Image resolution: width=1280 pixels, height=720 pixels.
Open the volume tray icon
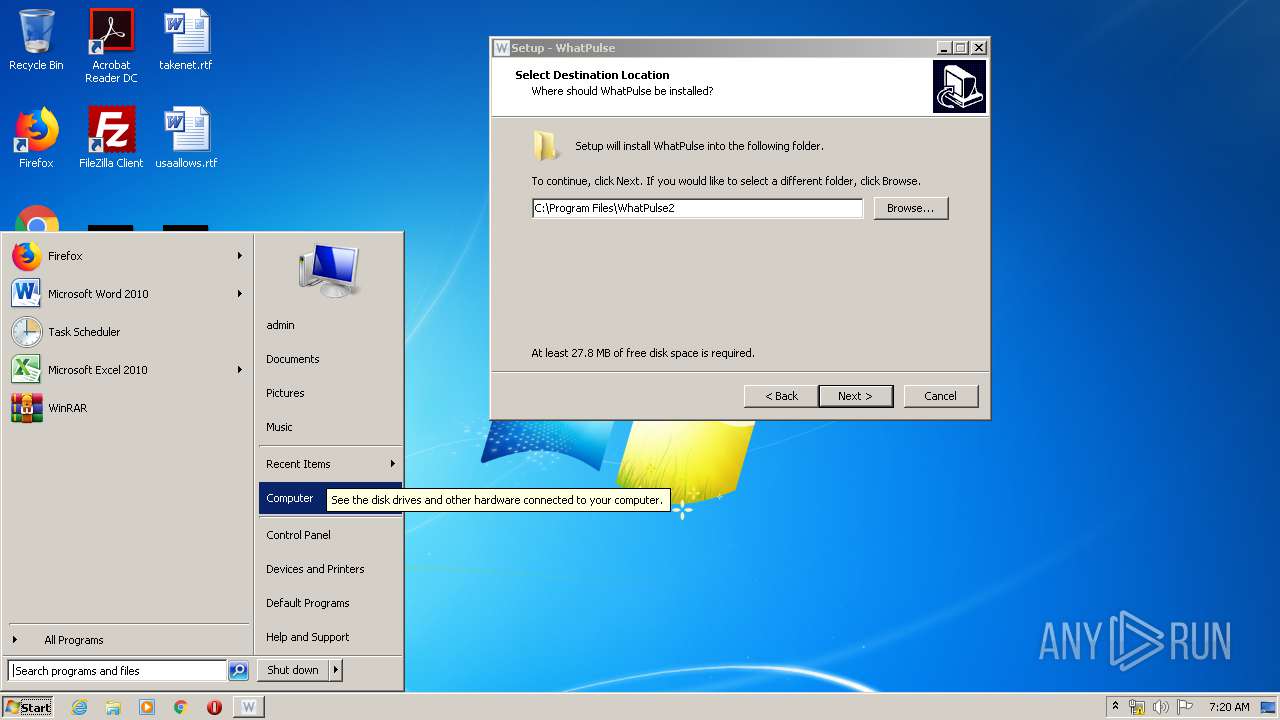pos(1161,707)
